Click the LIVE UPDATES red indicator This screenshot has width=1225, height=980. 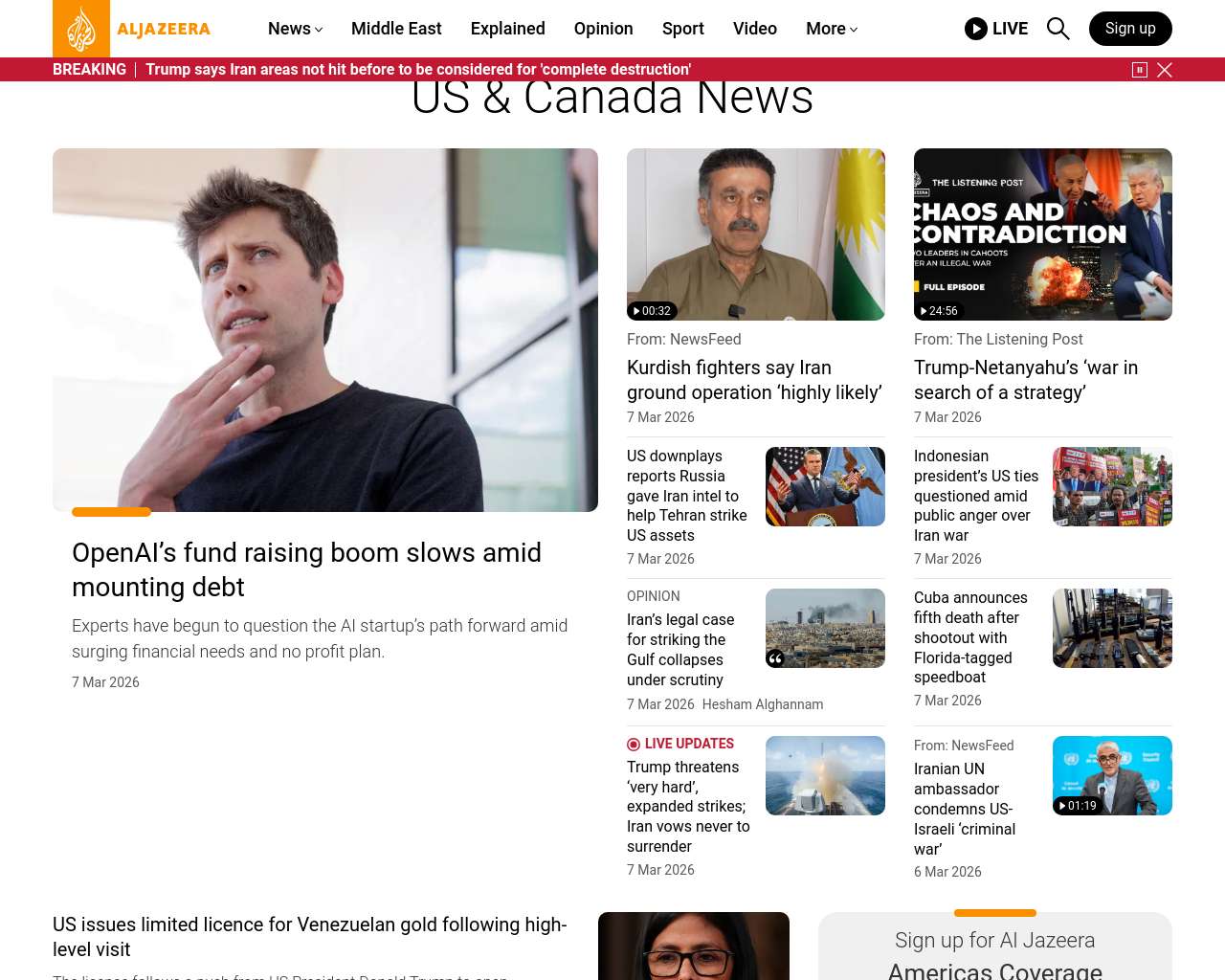click(634, 745)
